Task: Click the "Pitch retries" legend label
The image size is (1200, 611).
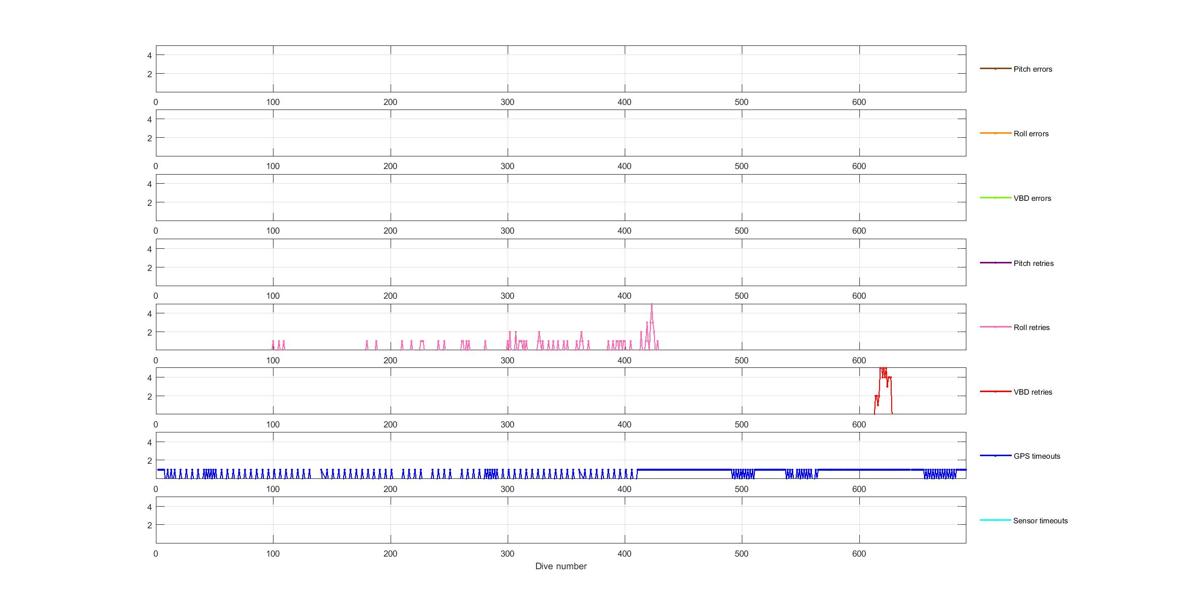Action: point(1033,263)
